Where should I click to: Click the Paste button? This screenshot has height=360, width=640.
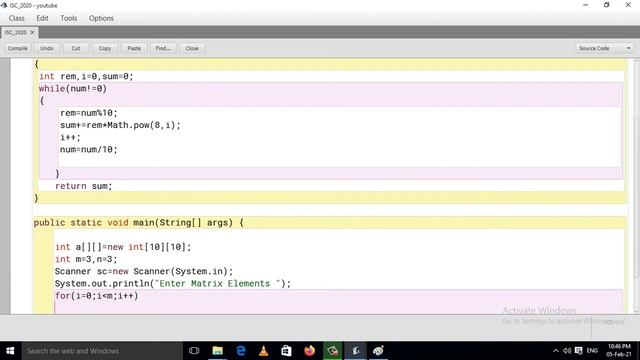(x=134, y=48)
